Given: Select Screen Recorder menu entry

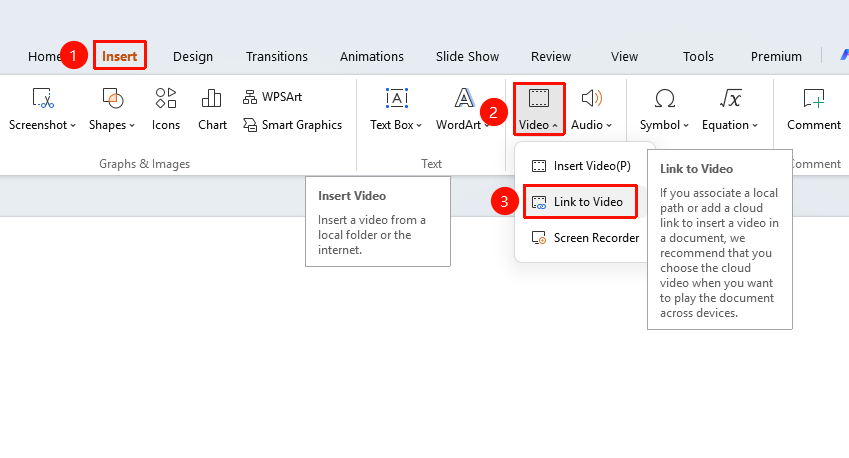Looking at the screenshot, I should click(585, 238).
